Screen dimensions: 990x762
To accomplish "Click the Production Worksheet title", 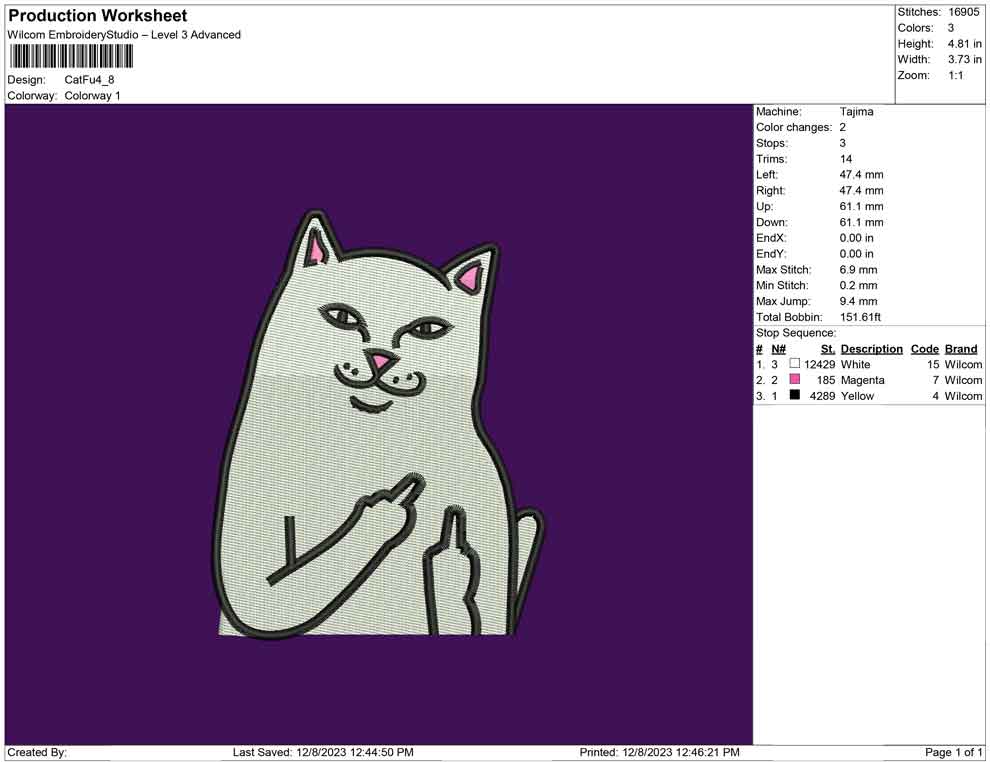I will tap(96, 16).
